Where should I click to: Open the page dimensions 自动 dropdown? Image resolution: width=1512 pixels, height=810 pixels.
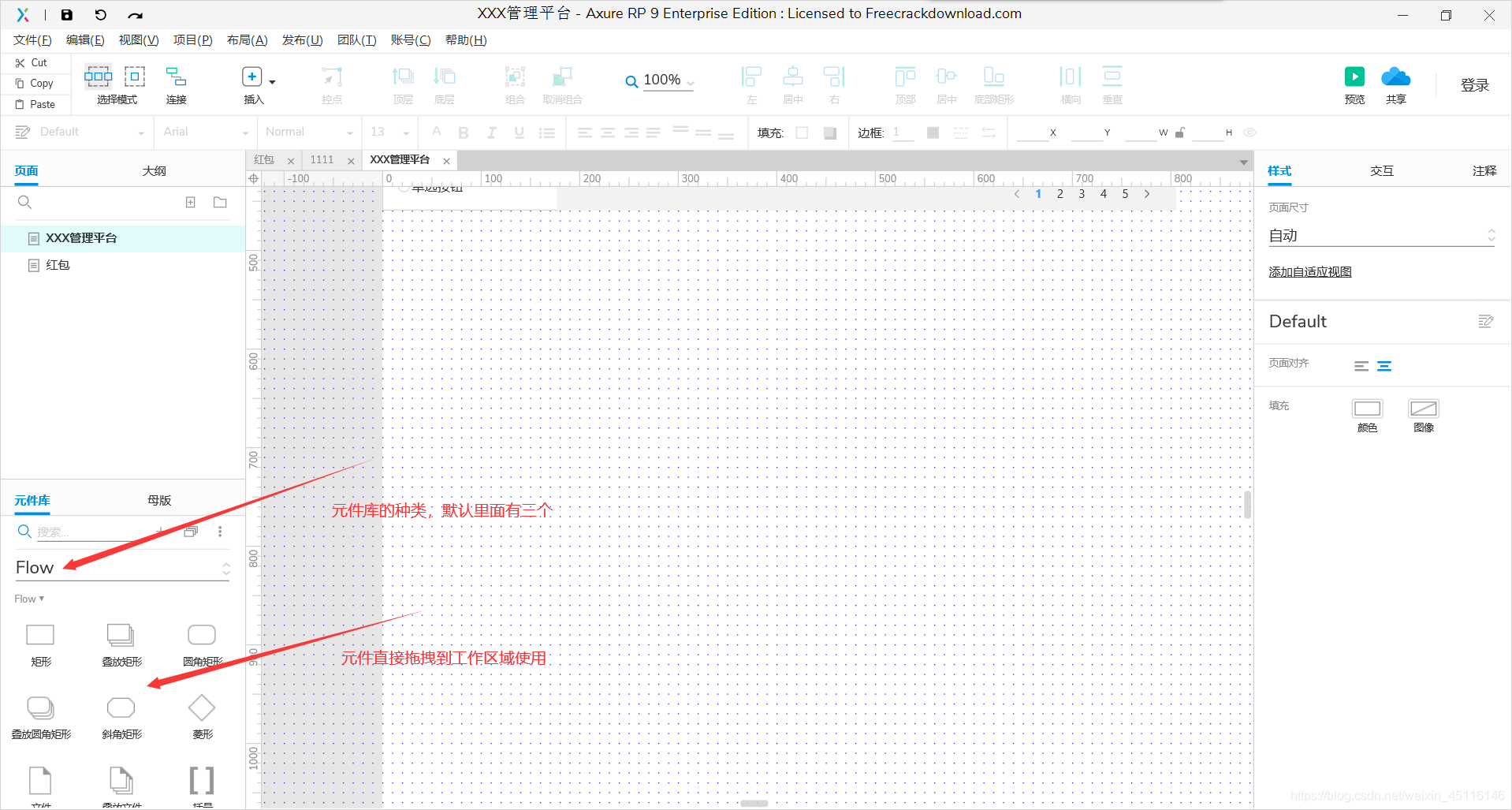[x=1381, y=235]
